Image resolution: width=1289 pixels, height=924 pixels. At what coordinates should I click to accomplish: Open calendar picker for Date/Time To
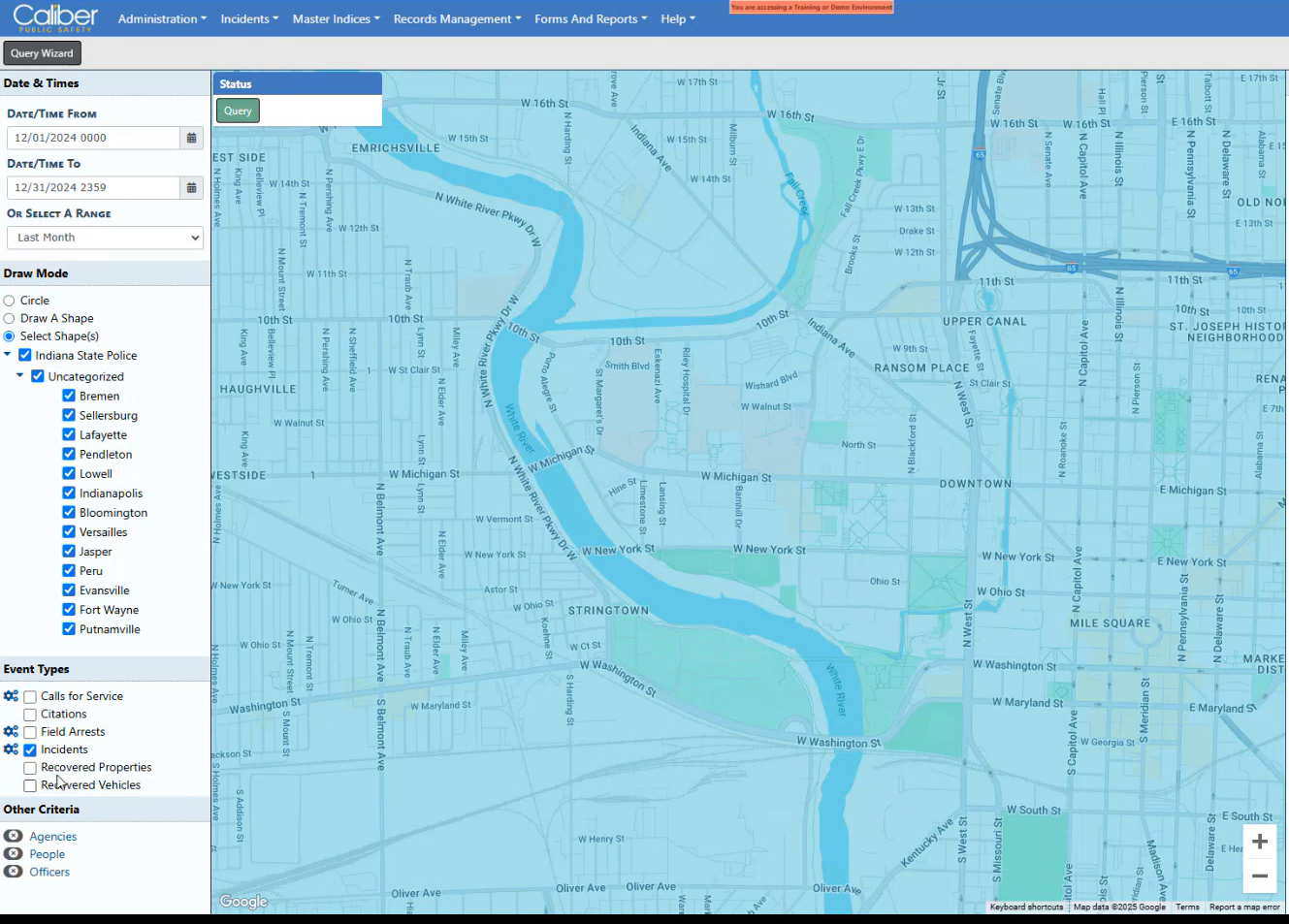[192, 188]
